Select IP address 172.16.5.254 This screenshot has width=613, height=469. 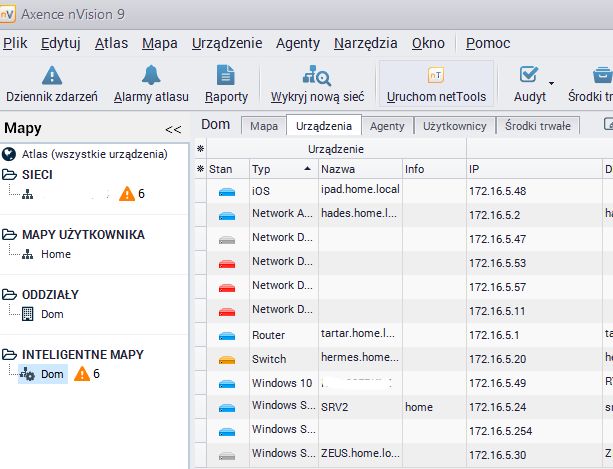pos(500,431)
